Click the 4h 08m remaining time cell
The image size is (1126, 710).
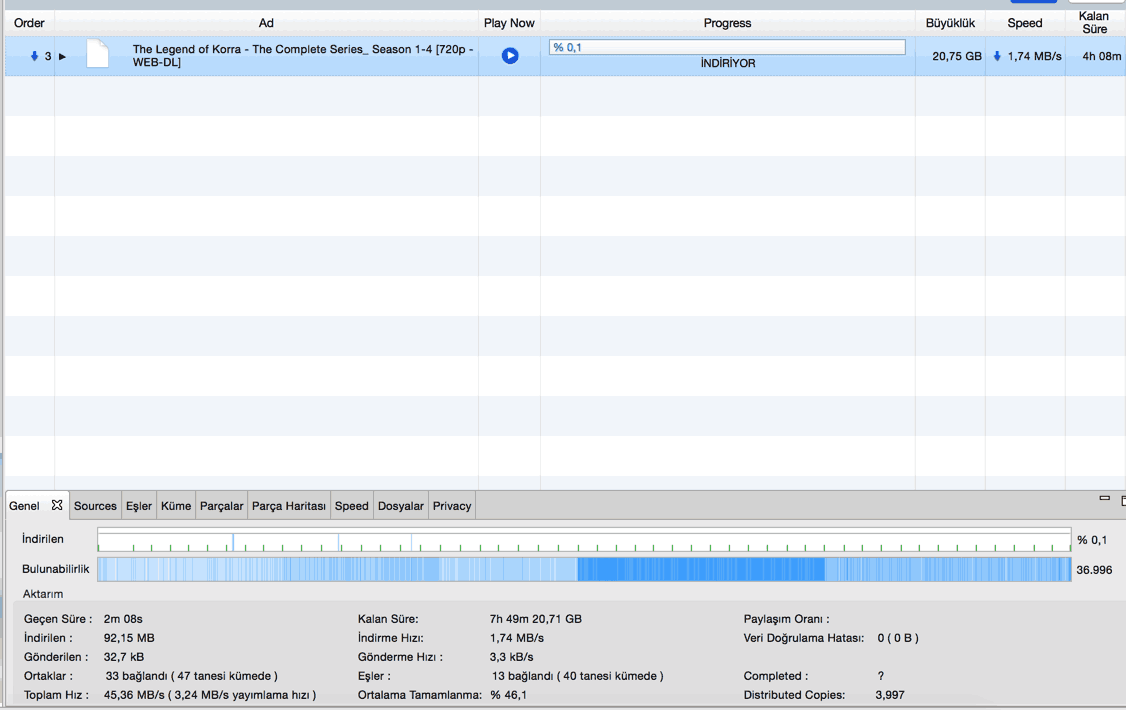pos(1102,56)
